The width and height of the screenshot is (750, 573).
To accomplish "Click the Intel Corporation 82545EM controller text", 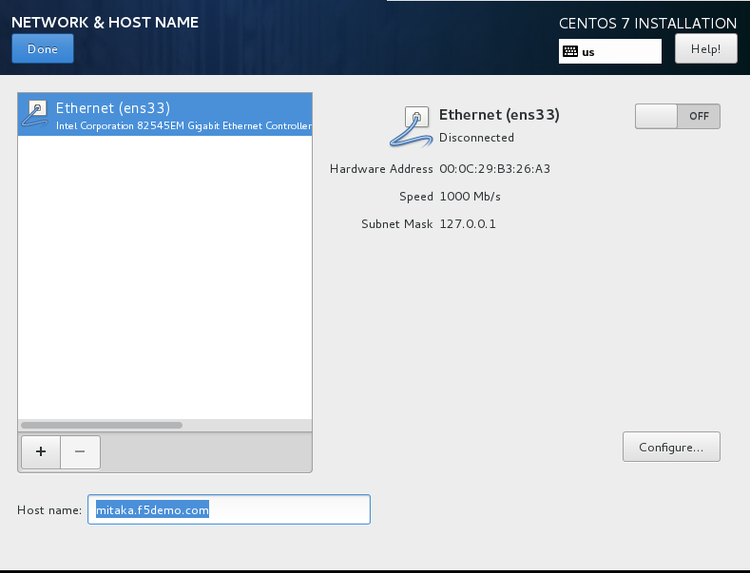I will click(x=184, y=126).
